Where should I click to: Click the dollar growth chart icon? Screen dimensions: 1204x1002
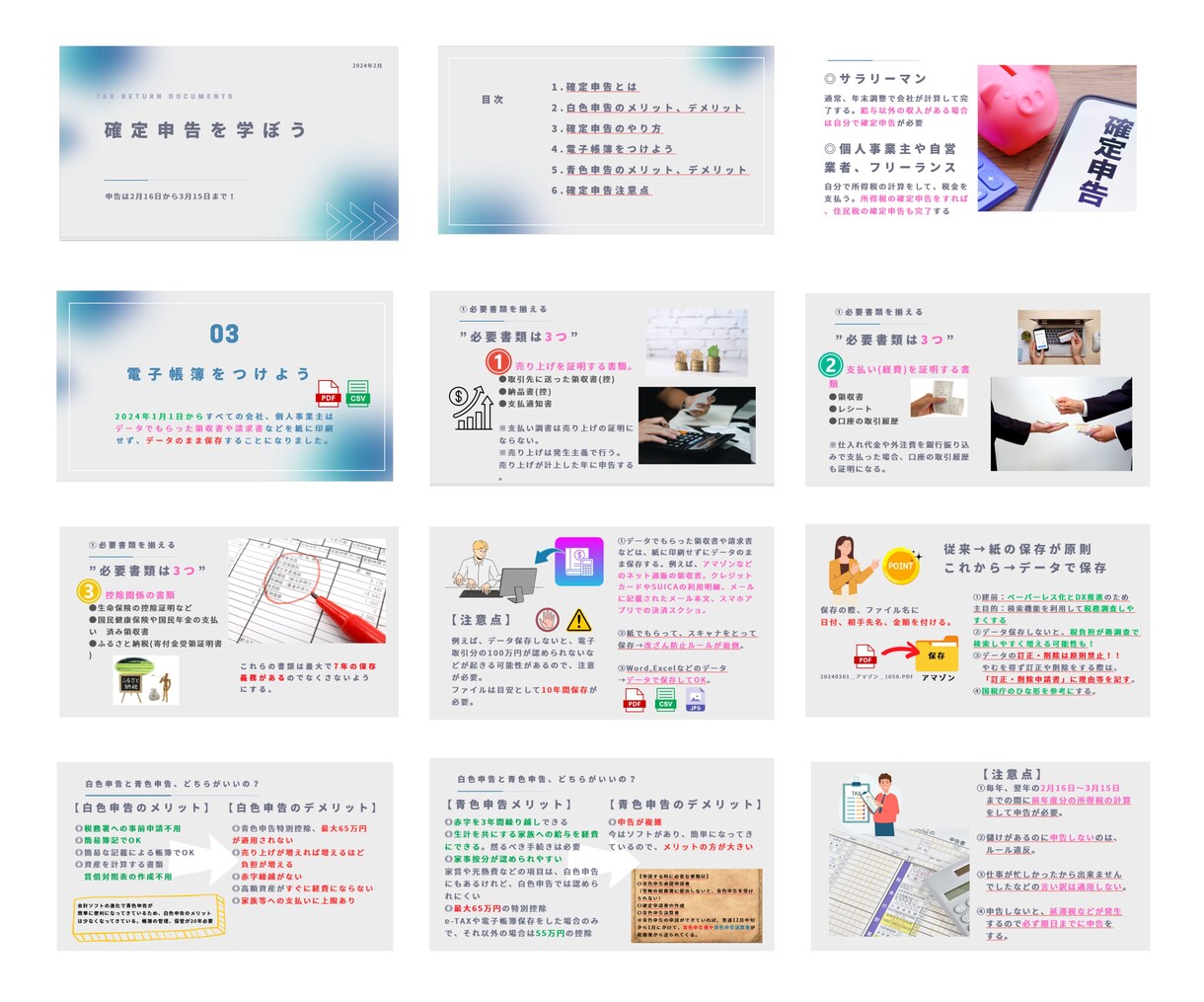[x=473, y=408]
